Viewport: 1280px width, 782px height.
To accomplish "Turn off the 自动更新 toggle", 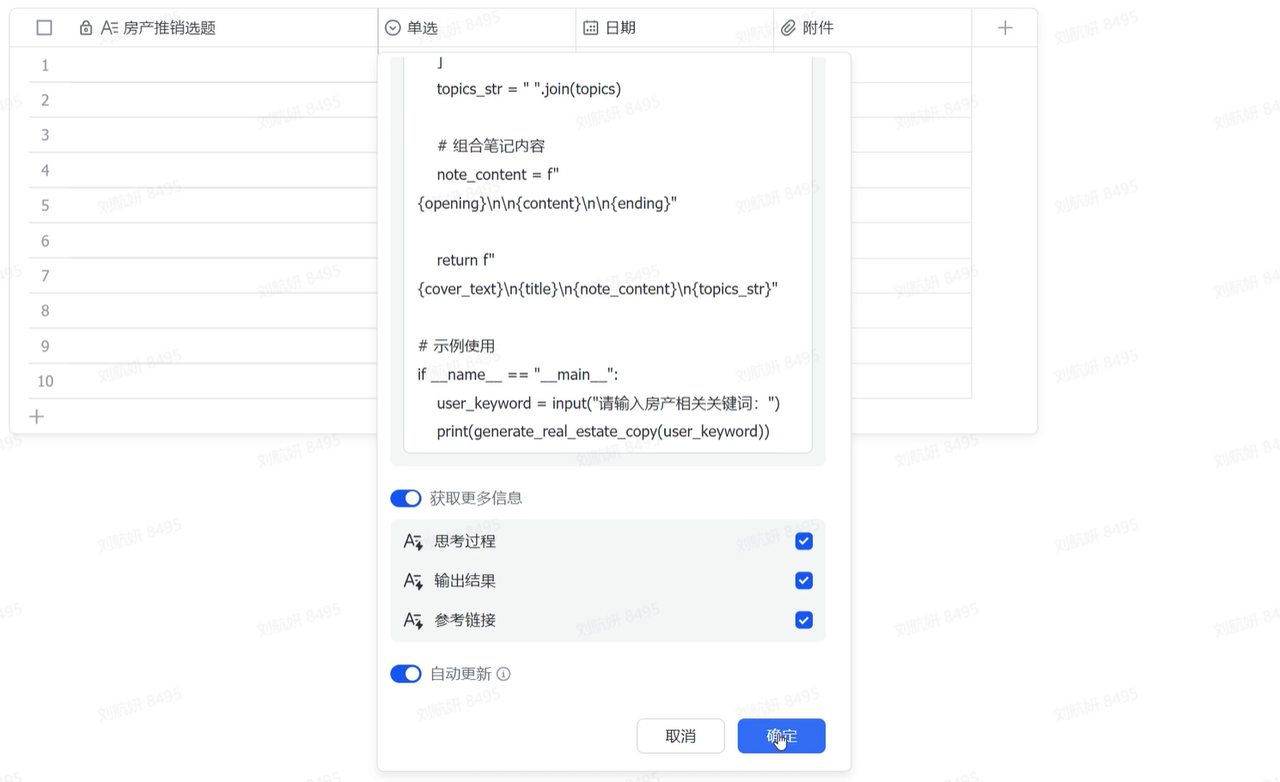I will click(x=406, y=673).
